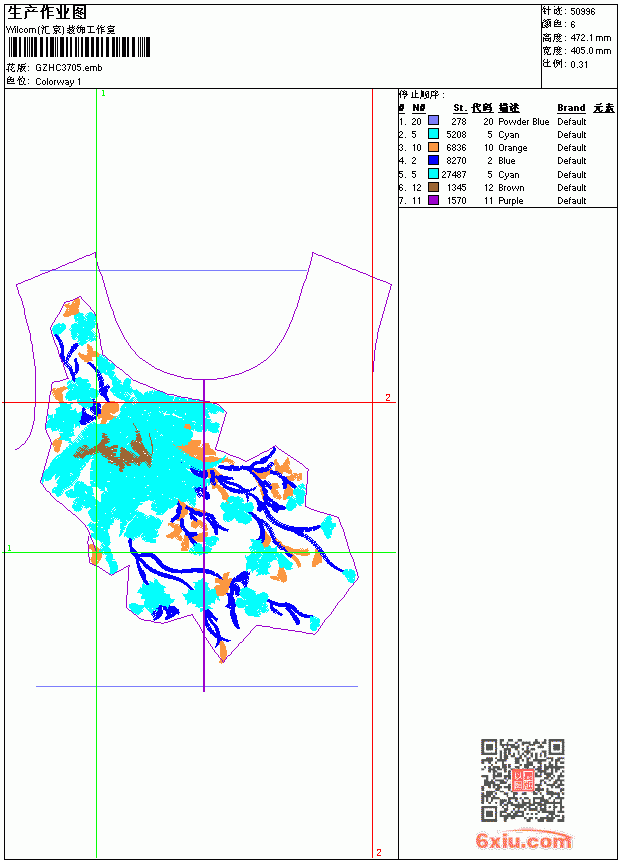Click the GZHC3705.emb file name
The width and height of the screenshot is (620, 860).
pyautogui.click(x=69, y=68)
